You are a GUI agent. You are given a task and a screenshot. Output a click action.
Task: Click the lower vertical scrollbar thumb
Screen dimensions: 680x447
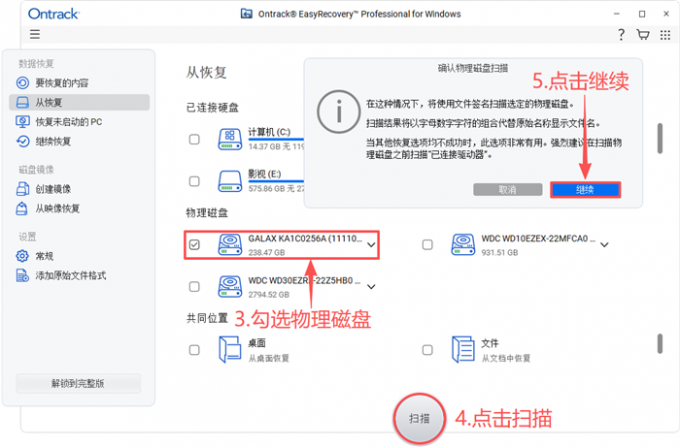(x=660, y=343)
